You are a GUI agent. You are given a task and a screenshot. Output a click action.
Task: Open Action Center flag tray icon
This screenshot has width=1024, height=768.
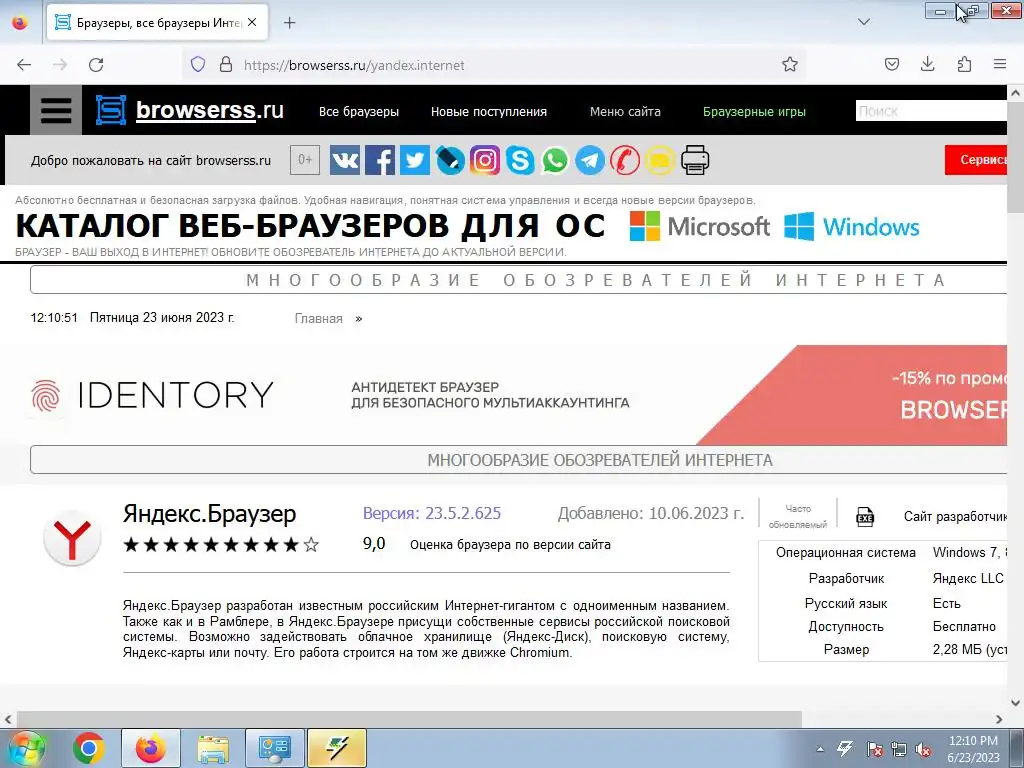874,749
